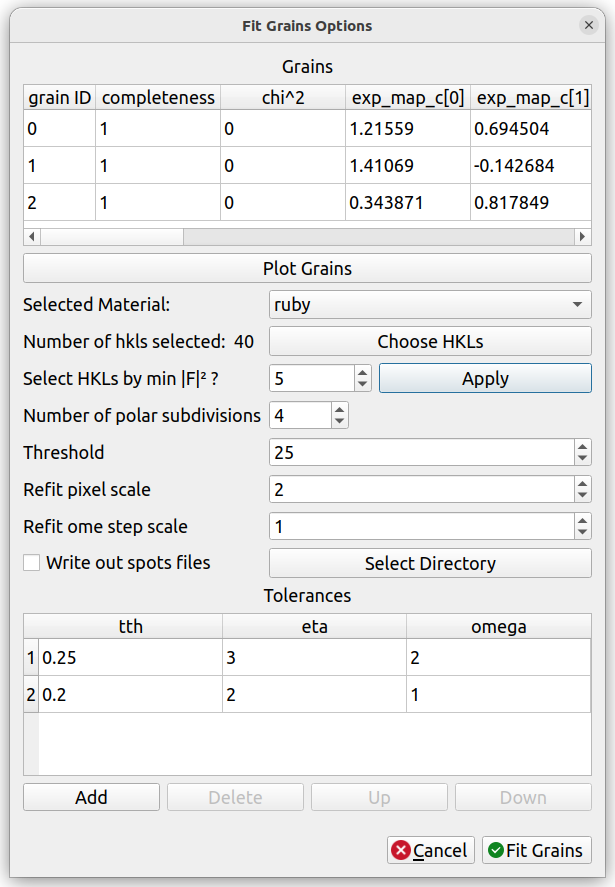
Task: Click the Refit ome step scale field
Action: click(x=422, y=527)
